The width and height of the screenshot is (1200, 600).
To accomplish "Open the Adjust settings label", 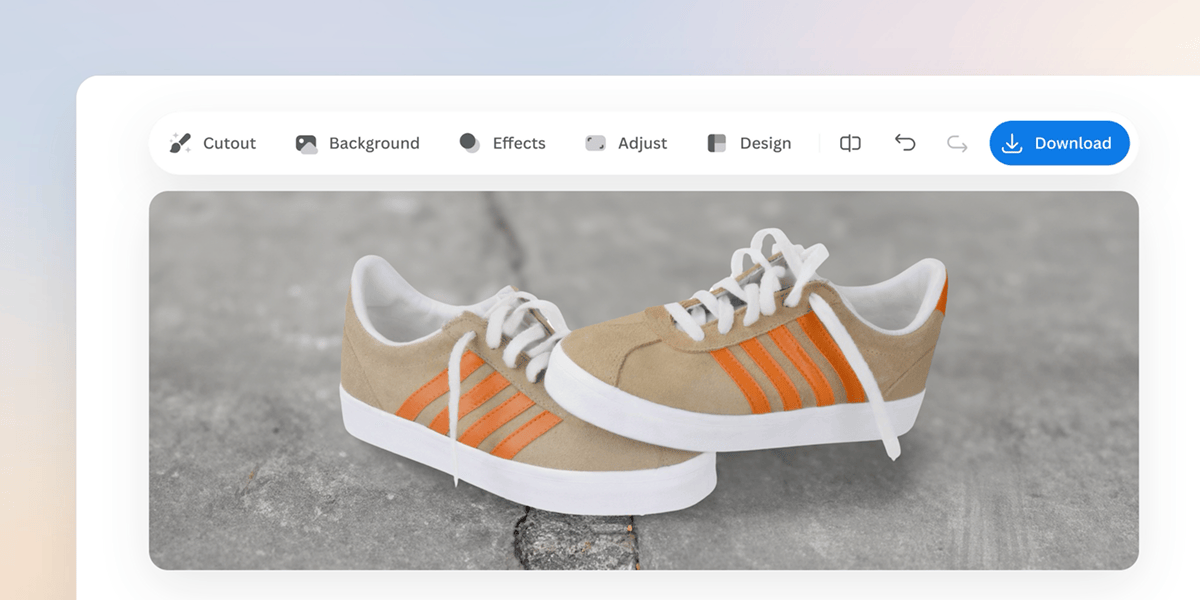I will (642, 143).
